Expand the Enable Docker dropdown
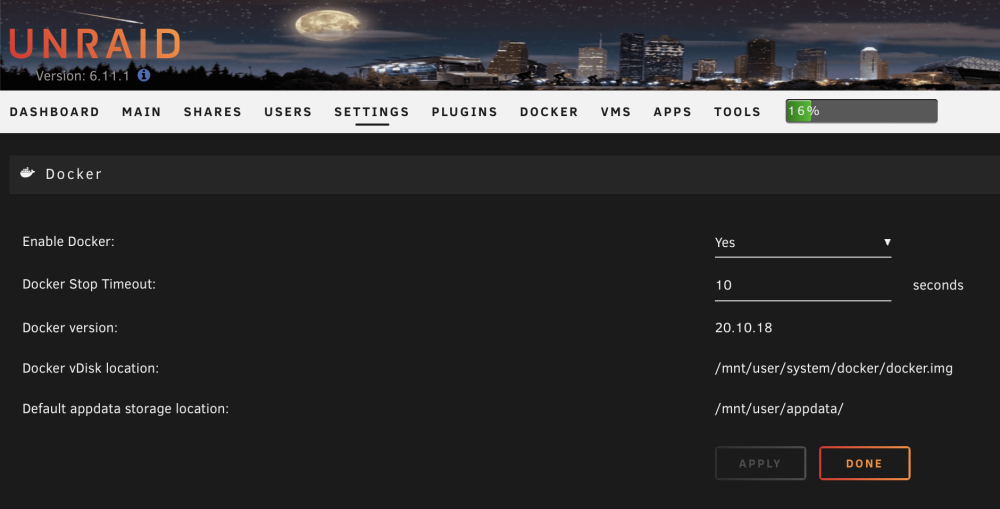Screen dimensions: 1000x509 803,242
